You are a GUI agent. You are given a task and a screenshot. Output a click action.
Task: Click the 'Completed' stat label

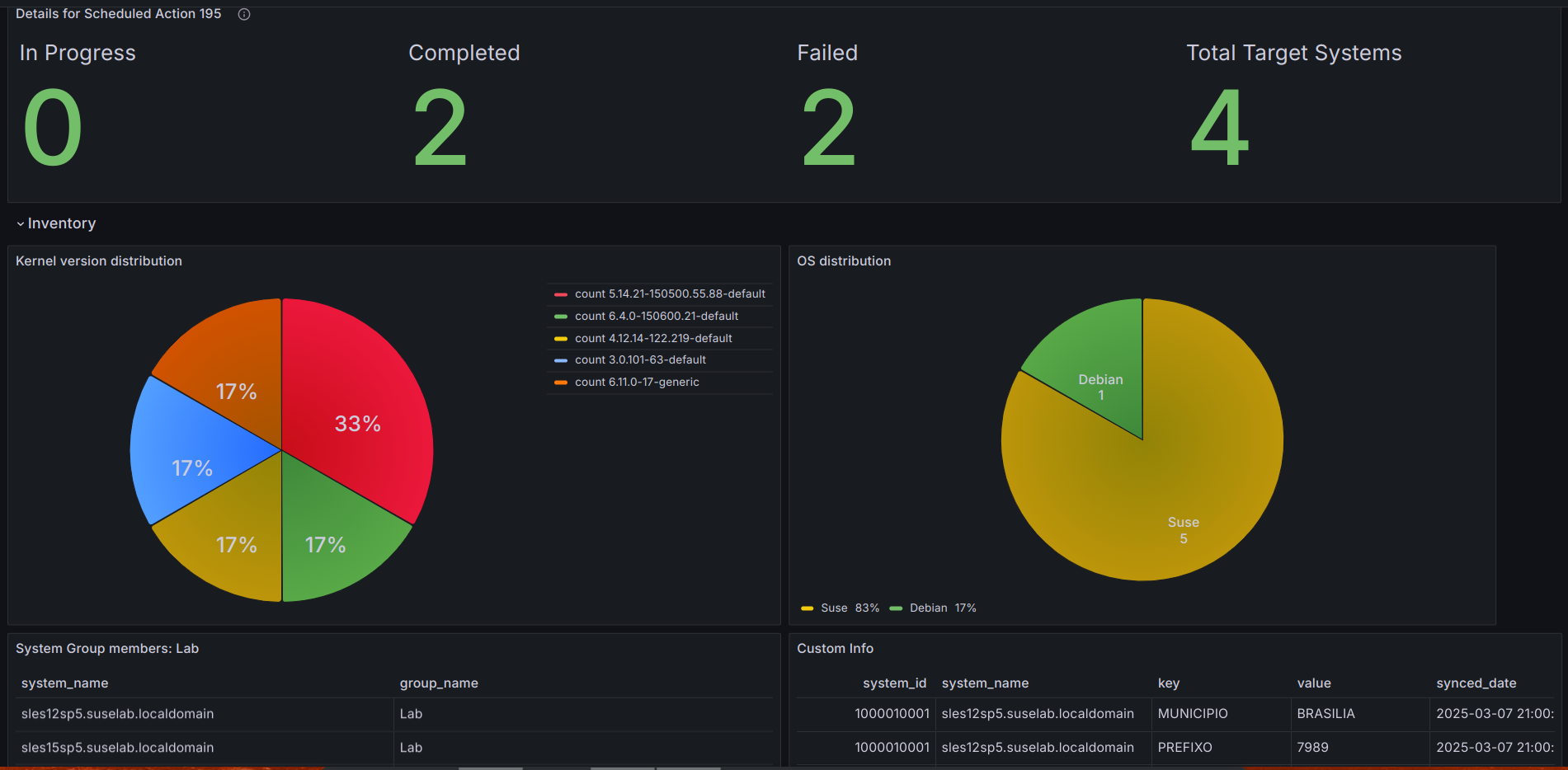[x=464, y=53]
